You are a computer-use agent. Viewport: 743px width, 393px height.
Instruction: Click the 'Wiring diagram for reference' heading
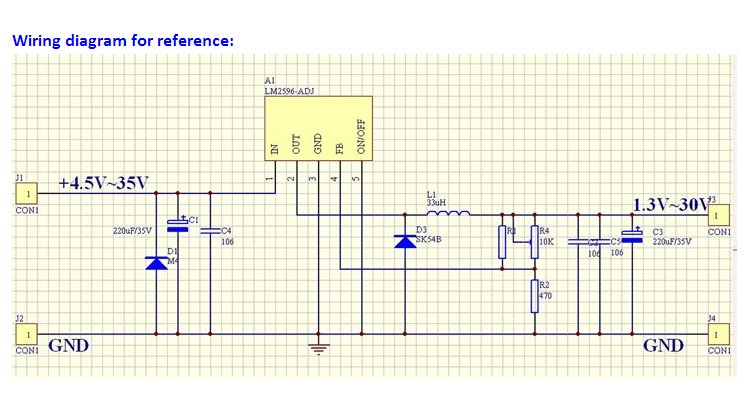pyautogui.click(x=123, y=40)
